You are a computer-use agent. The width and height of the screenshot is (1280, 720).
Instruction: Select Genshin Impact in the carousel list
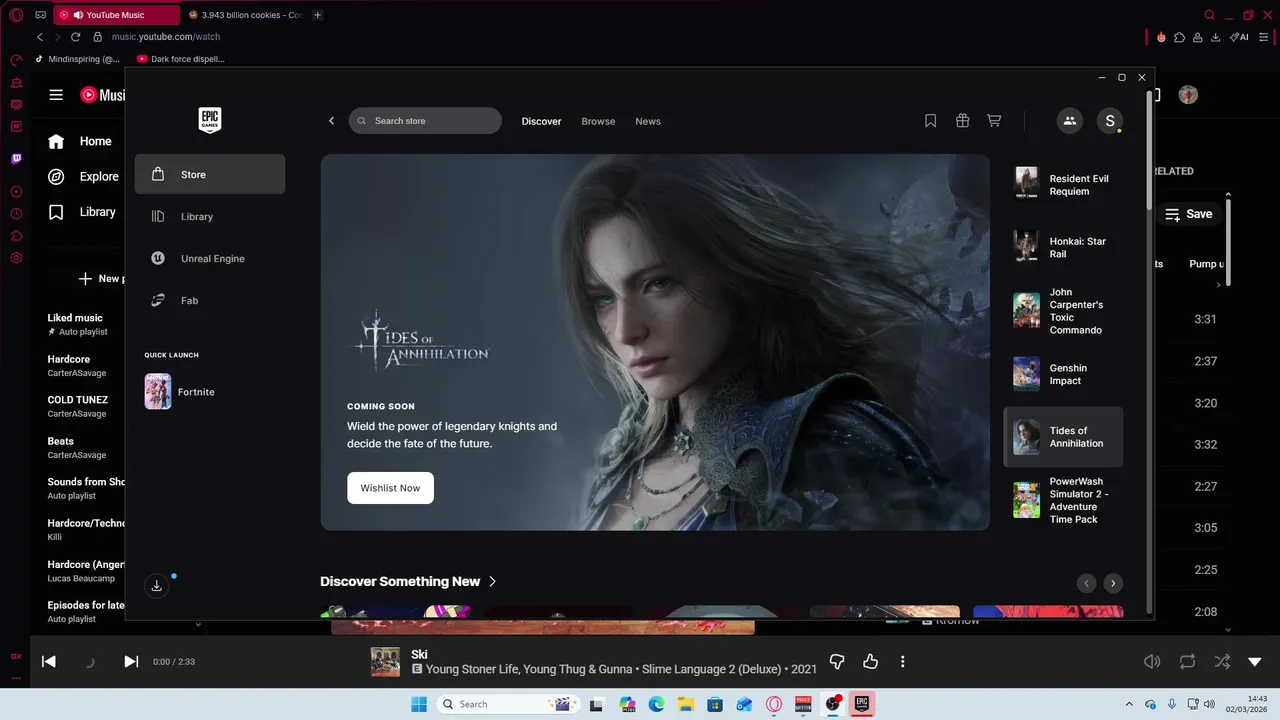coord(1063,374)
